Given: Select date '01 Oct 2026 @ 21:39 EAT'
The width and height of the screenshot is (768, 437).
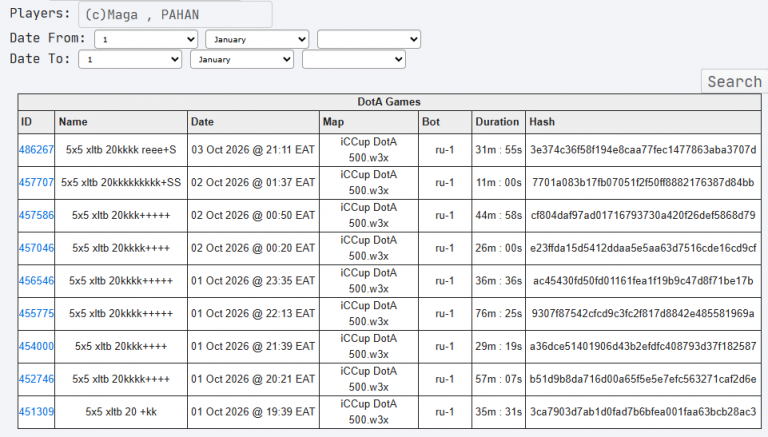Looking at the screenshot, I should (253, 346).
